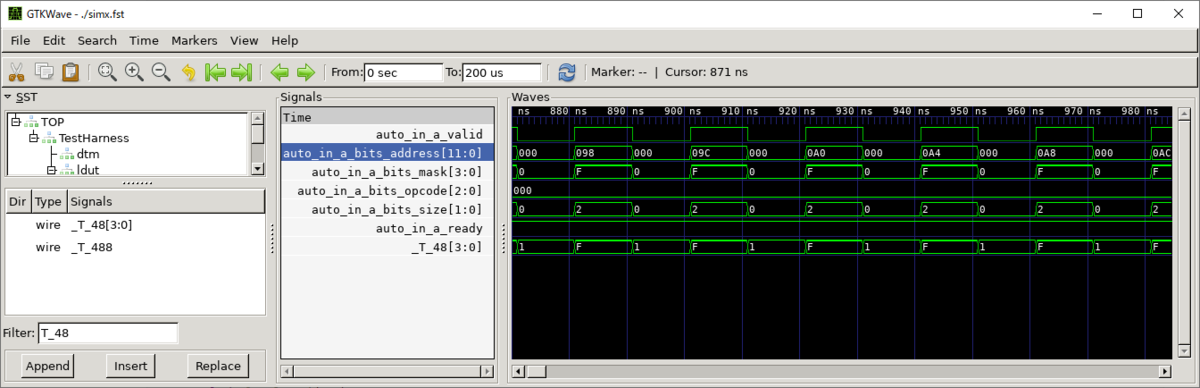
Task: Click the From time input field
Action: 402,72
